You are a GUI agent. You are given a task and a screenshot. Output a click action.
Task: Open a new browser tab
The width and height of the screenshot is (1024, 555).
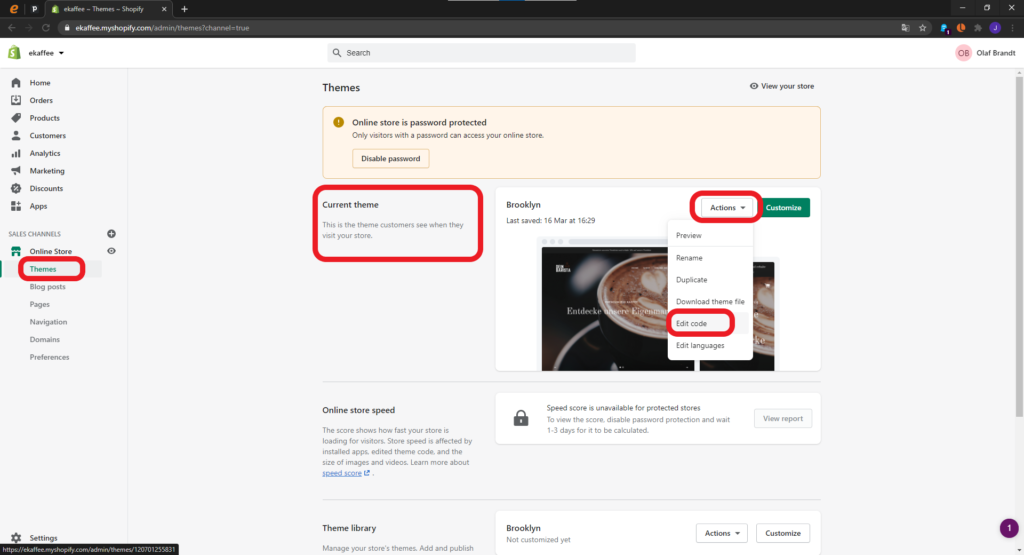click(184, 9)
